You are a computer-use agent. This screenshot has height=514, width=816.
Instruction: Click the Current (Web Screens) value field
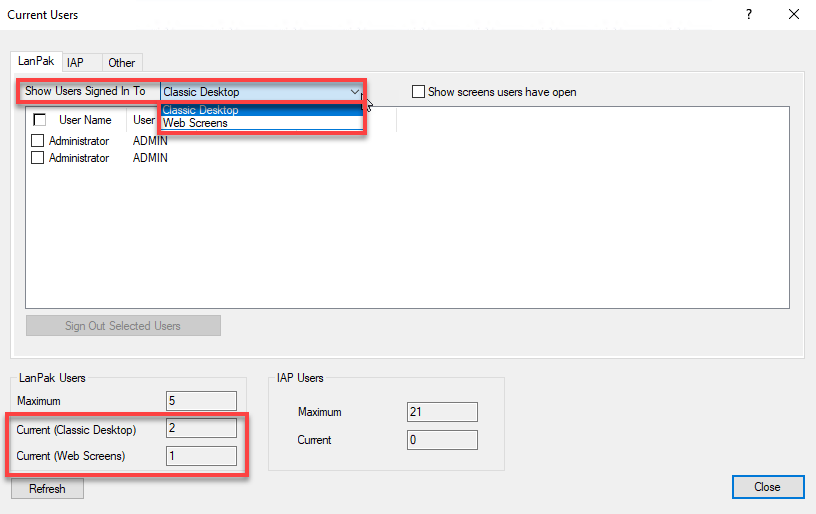tap(201, 456)
